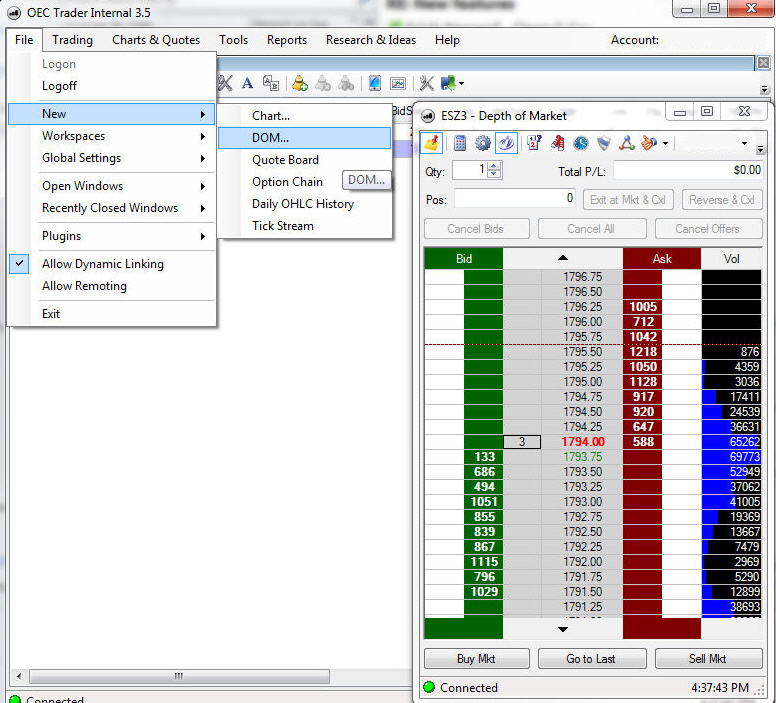
Task: Open the Trading menu
Action: 72,40
